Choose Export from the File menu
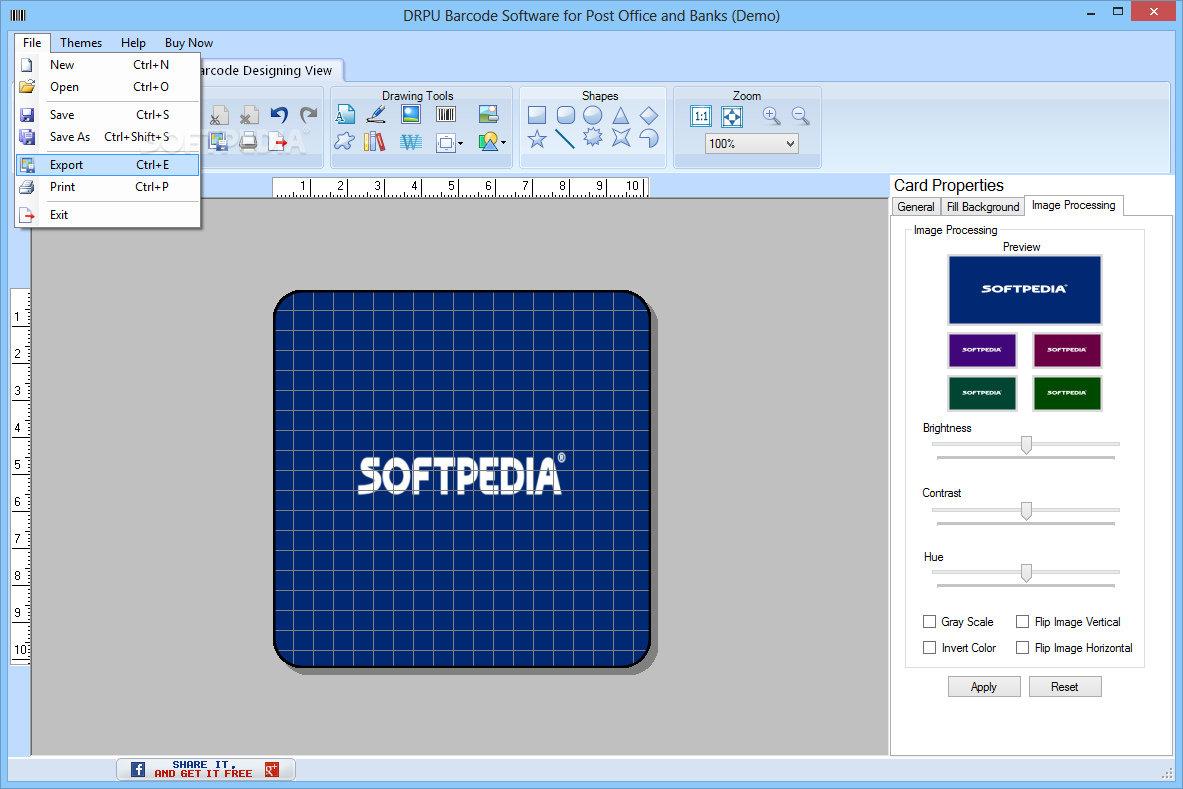The image size is (1183, 789). coord(107,164)
